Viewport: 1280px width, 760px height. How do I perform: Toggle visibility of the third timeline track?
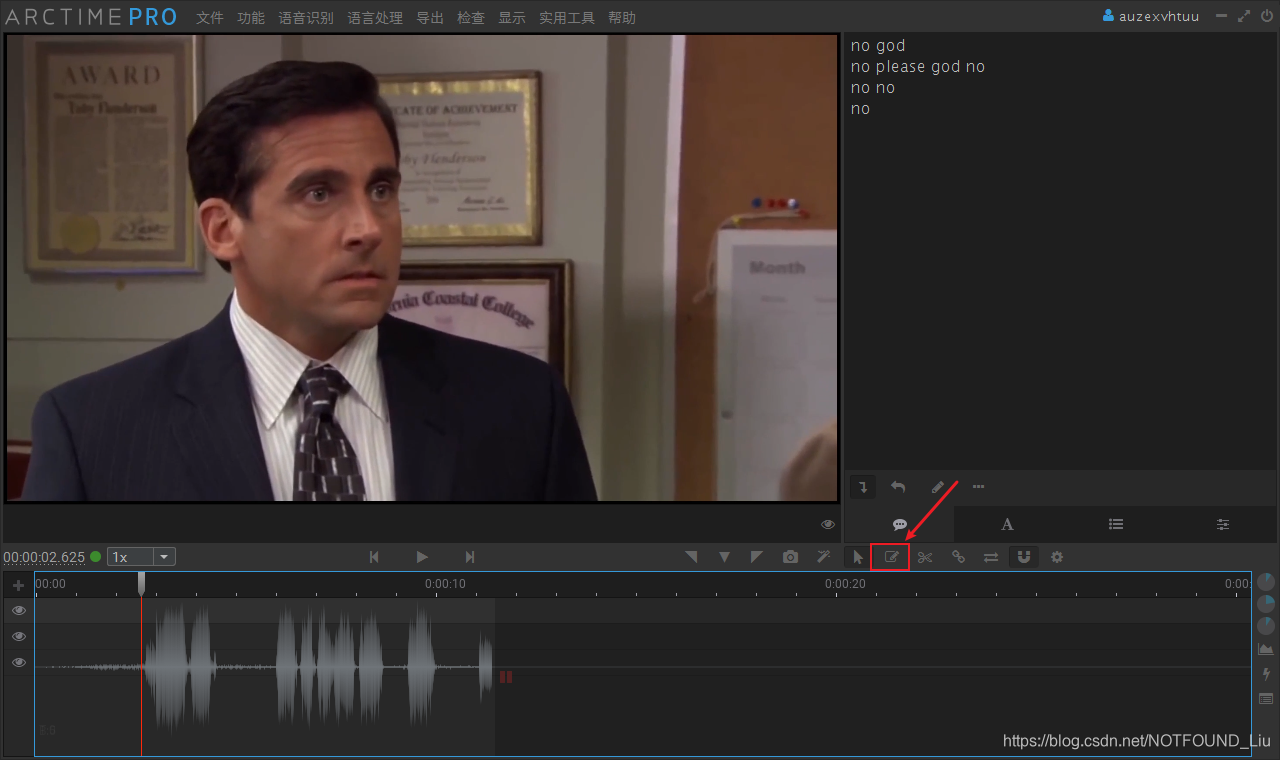pos(19,662)
